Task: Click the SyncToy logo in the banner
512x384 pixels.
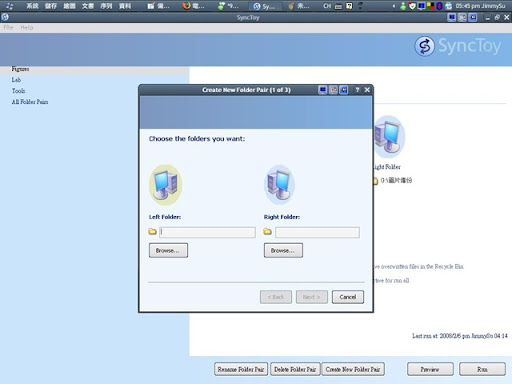Action: (x=458, y=46)
